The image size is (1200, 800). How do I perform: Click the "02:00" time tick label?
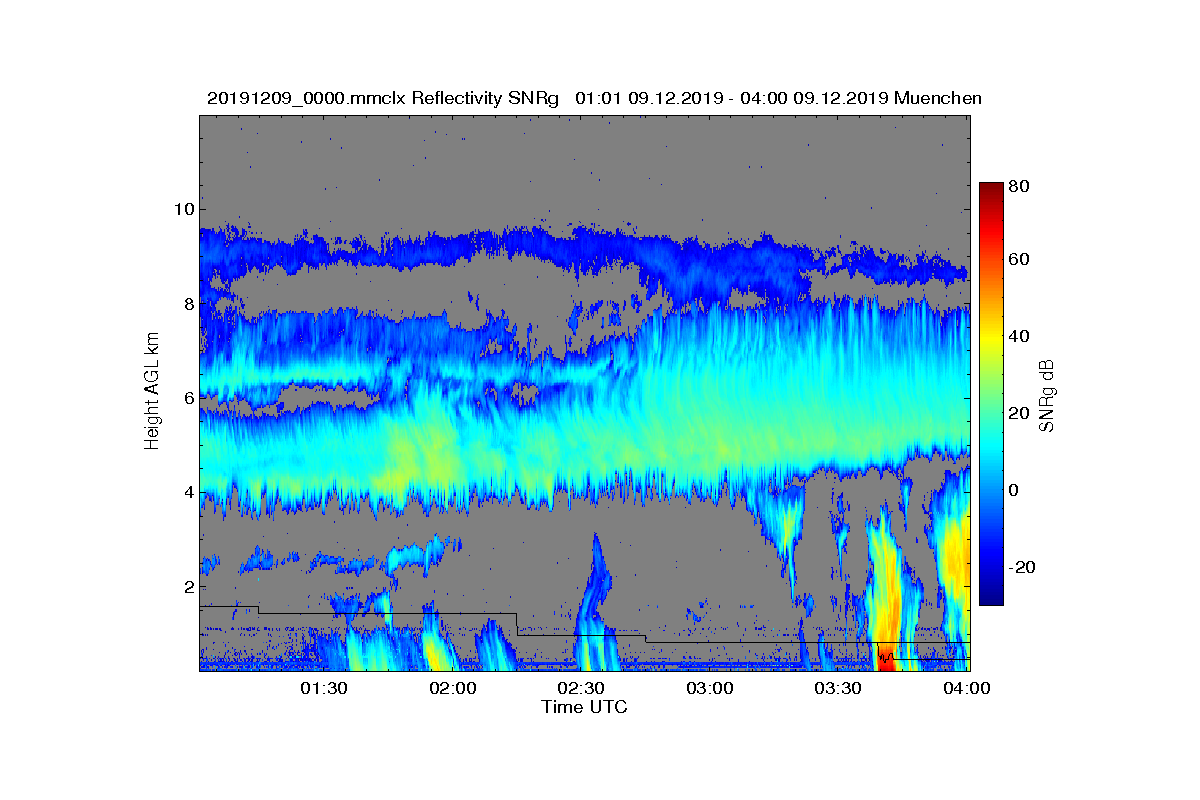coord(453,689)
